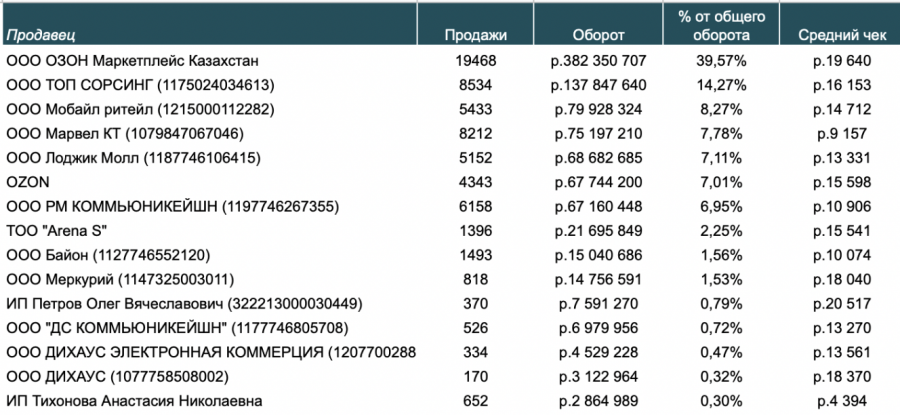900x415 pixels.
Task: Click ИП Тихонова Анастасия Николаевна seller
Action: pyautogui.click(x=134, y=401)
